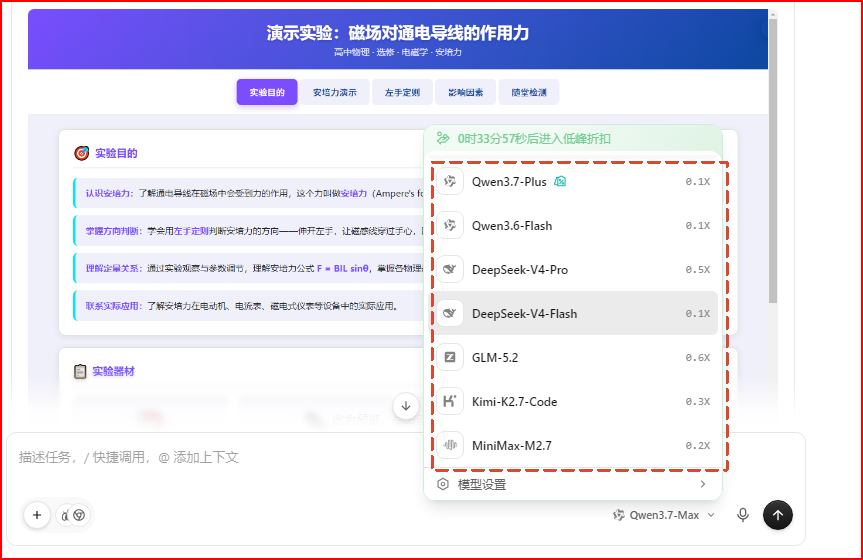
Task: Click the clipboard icon beside 实验器材
Action: click(x=80, y=371)
